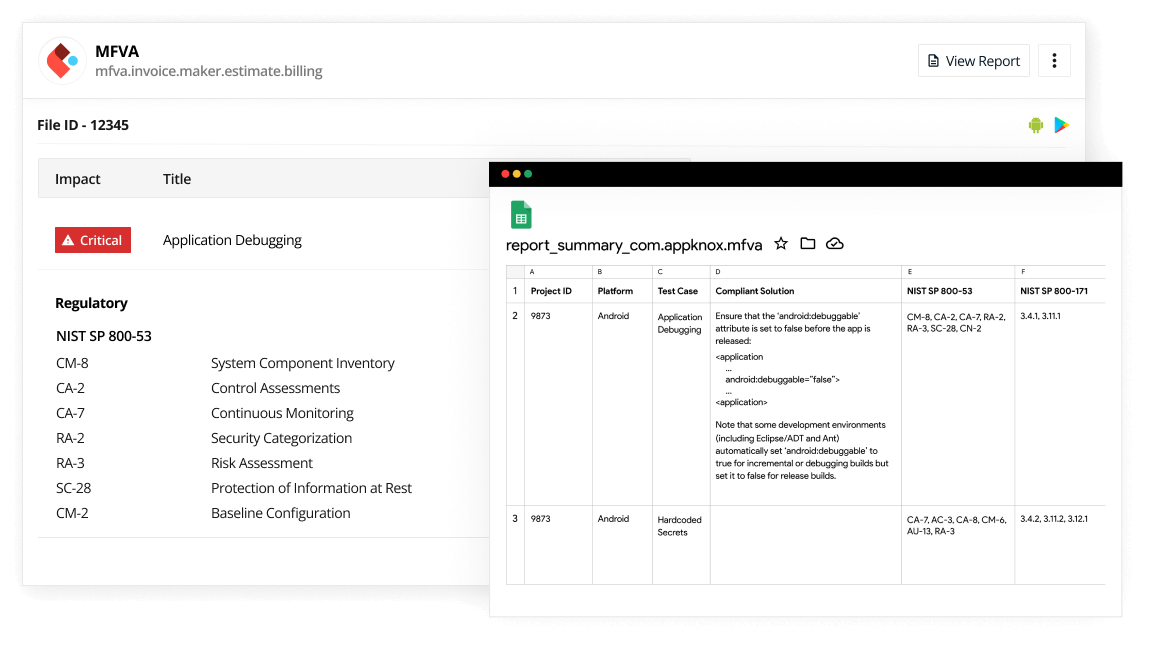The width and height of the screenshot is (1162, 657).
Task: Star the report_summary spreadsheet
Action: pyautogui.click(x=780, y=244)
